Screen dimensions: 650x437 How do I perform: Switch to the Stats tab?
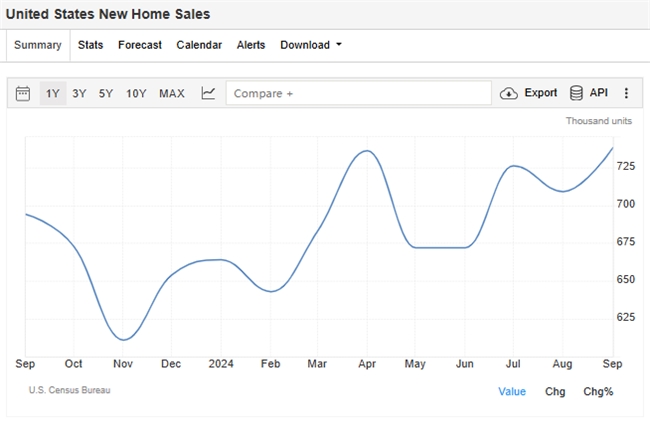(90, 45)
